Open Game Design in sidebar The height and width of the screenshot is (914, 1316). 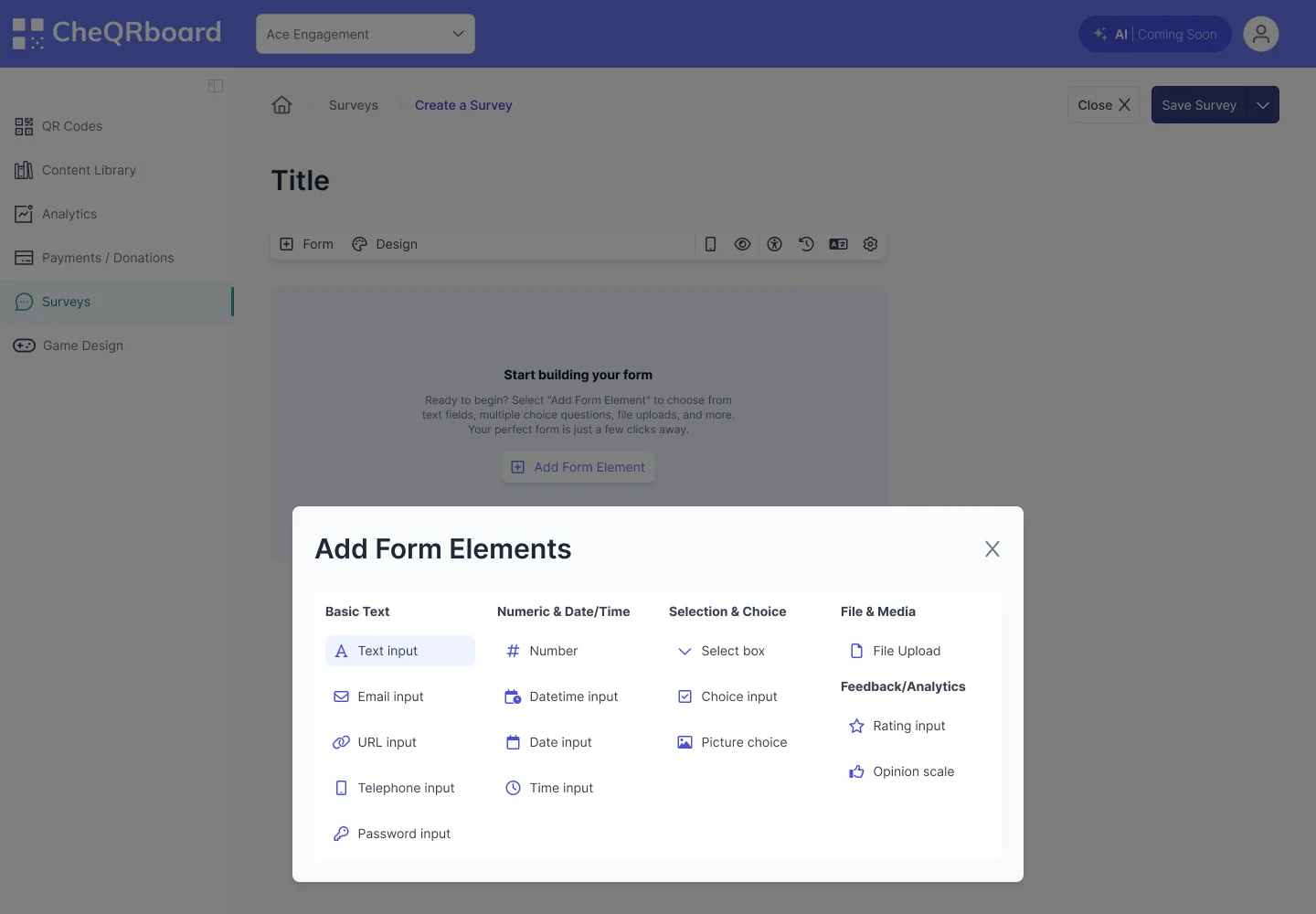[x=117, y=345]
